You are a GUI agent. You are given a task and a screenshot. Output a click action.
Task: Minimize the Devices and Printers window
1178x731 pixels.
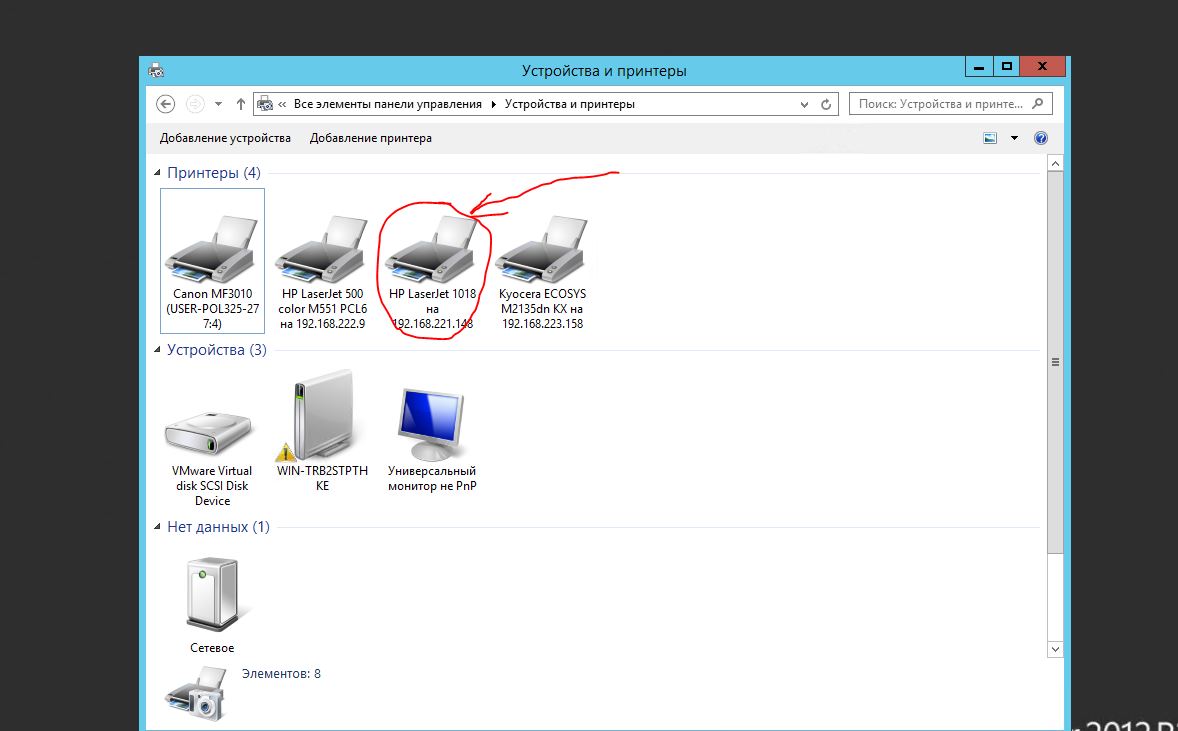pyautogui.click(x=979, y=67)
